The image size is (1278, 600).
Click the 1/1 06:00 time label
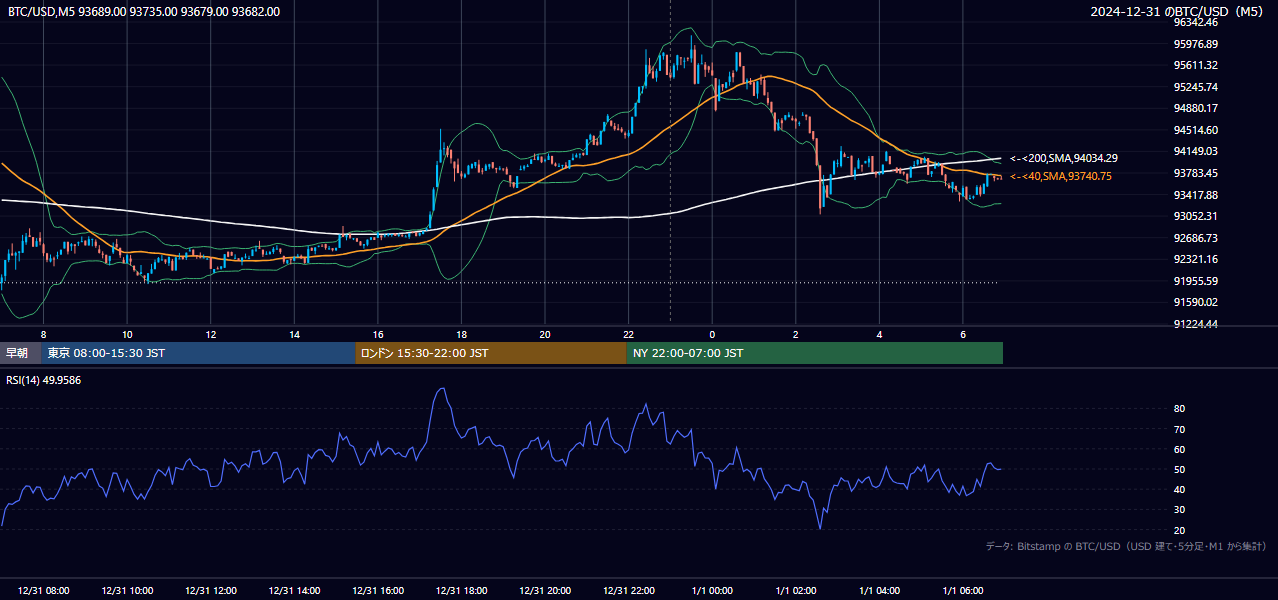tap(963, 591)
